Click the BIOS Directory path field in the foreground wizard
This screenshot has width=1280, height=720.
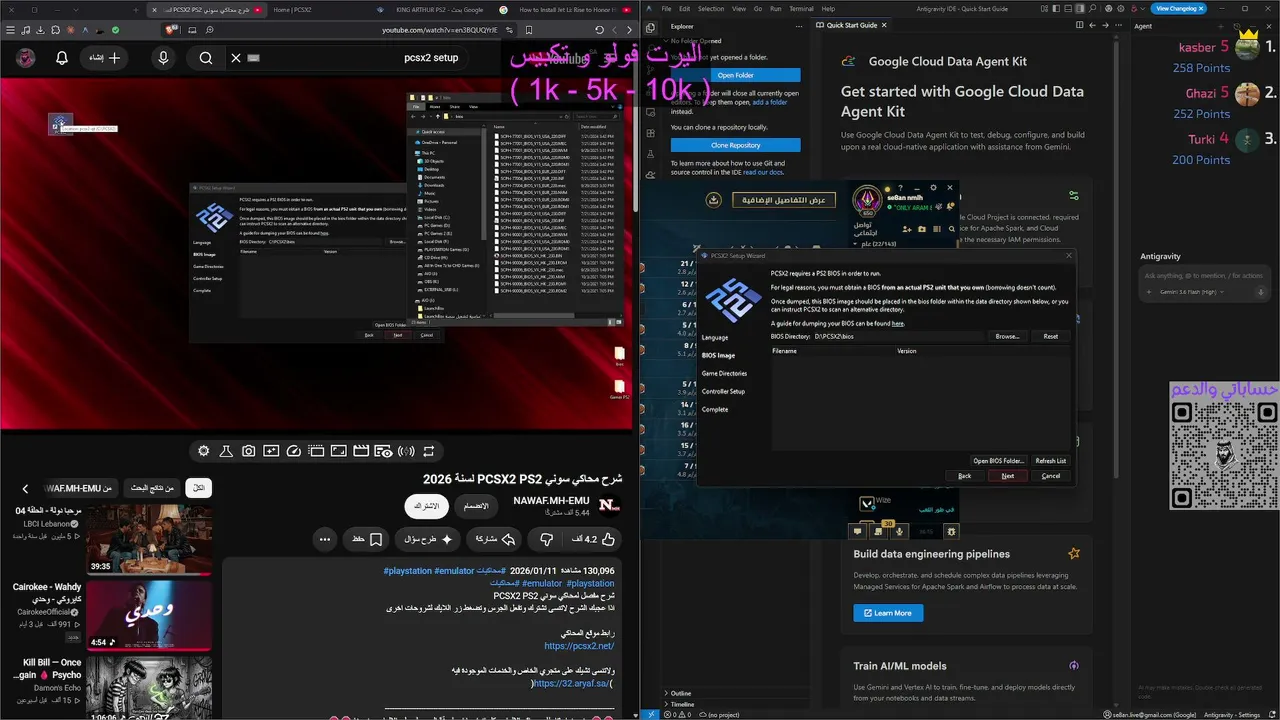[897, 336]
